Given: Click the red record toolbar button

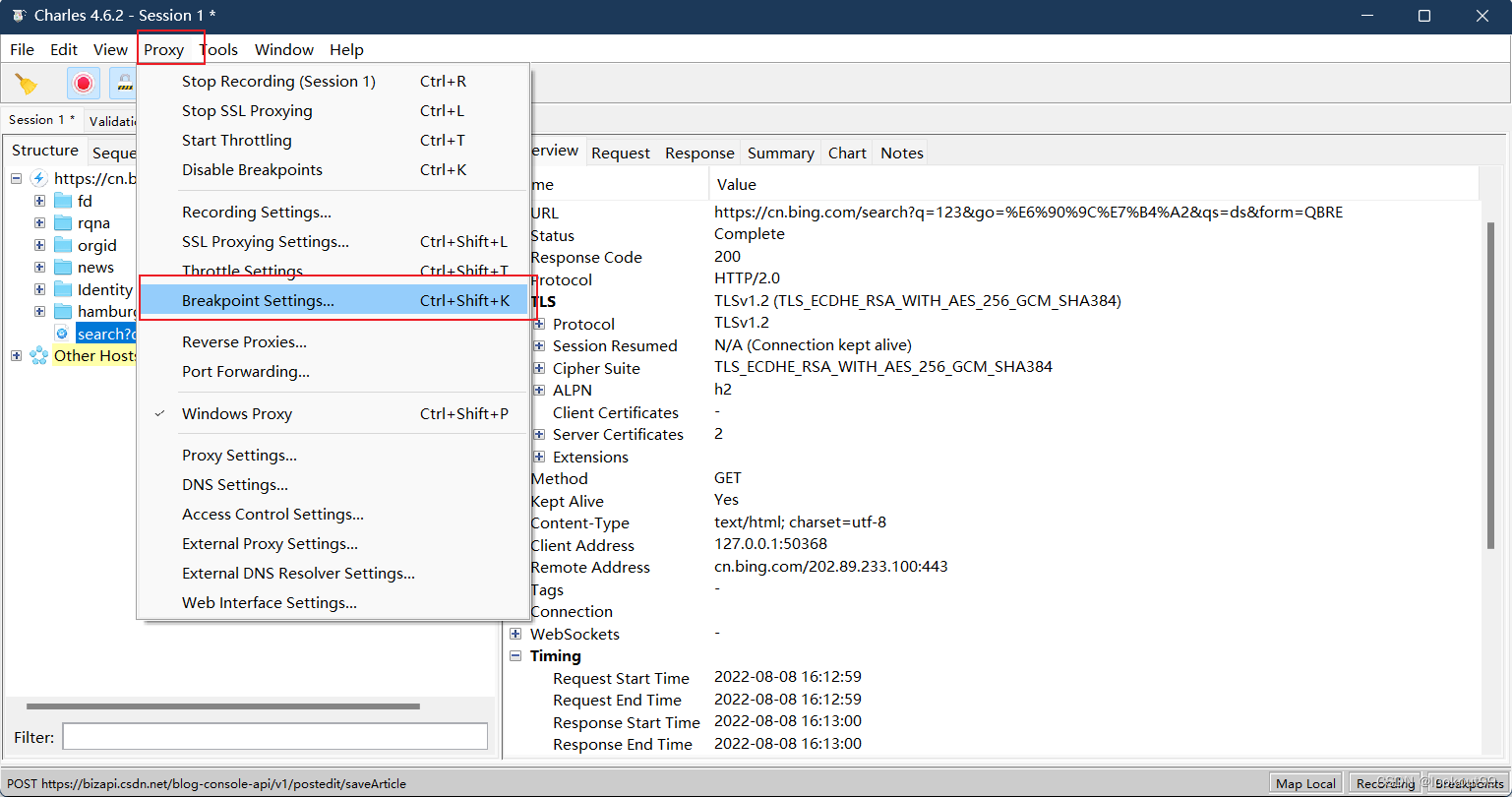Looking at the screenshot, I should coord(84,84).
